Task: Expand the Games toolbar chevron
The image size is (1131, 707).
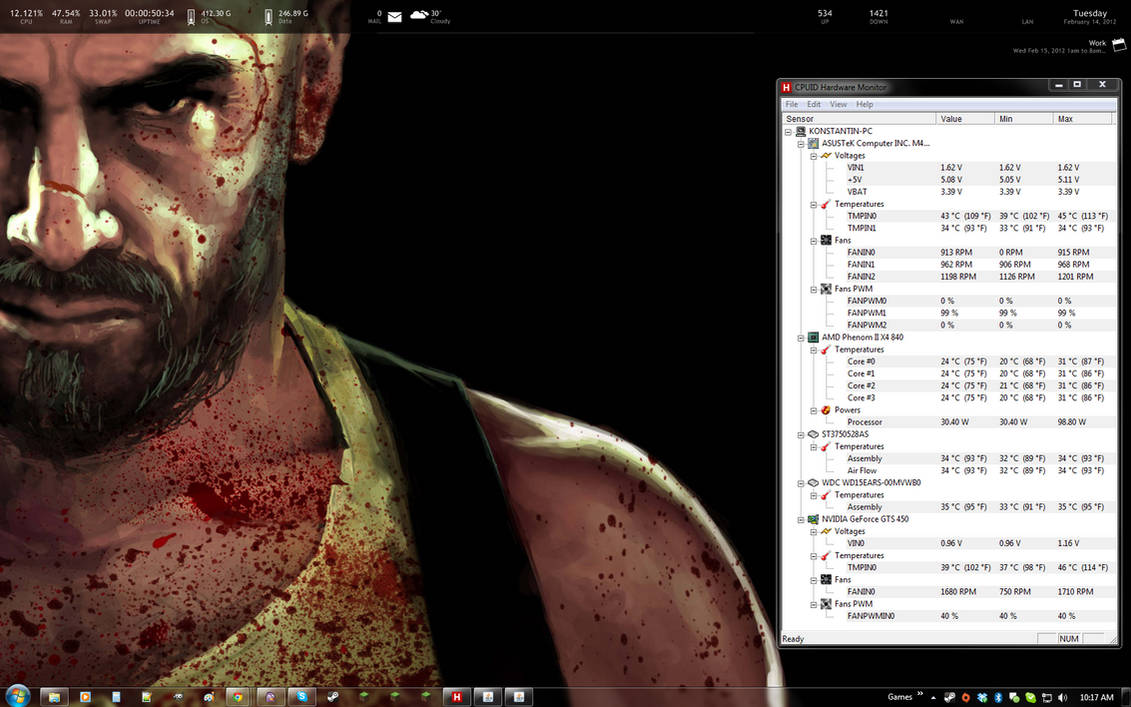Action: pos(920,693)
